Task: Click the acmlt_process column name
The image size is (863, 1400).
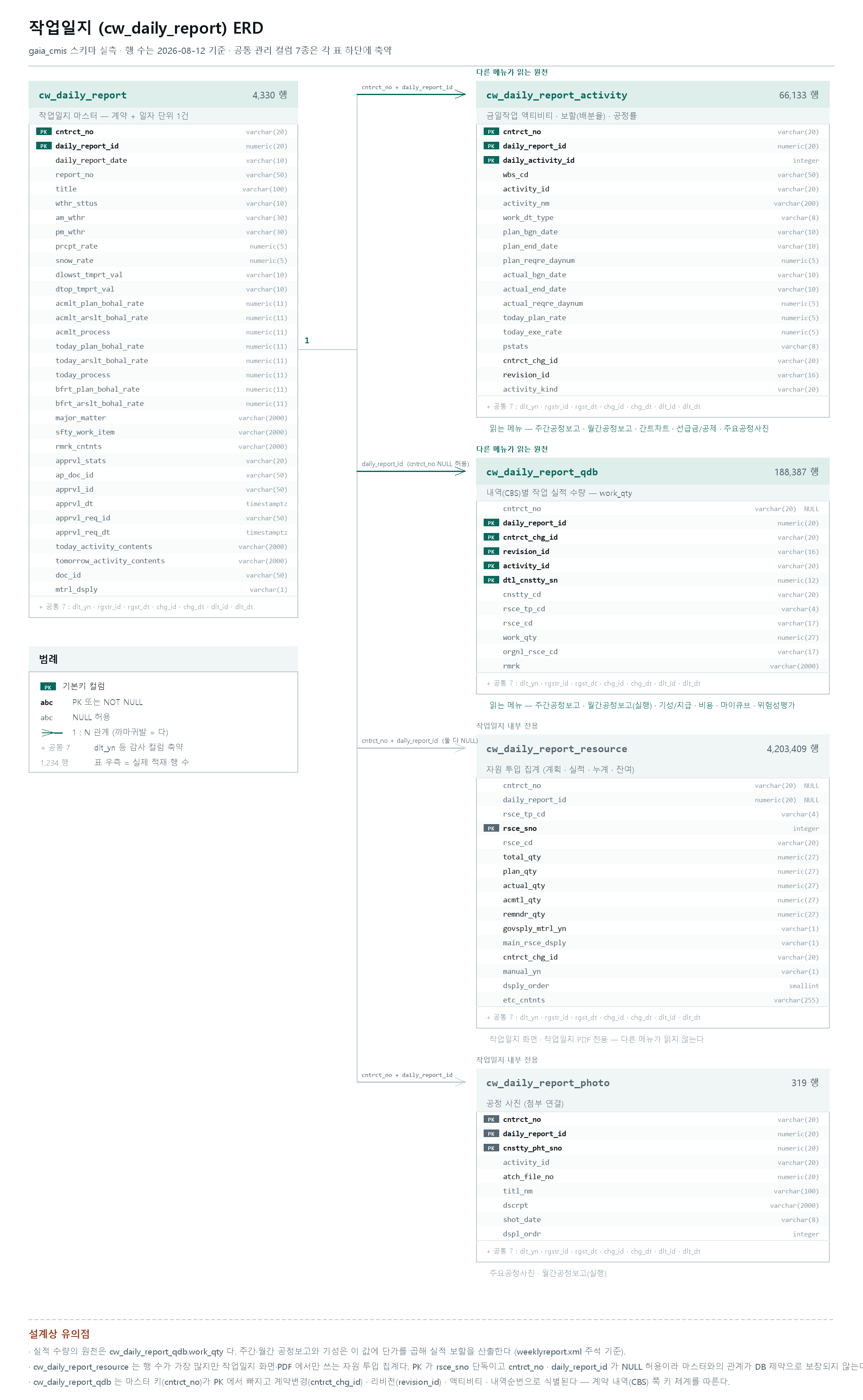Action: 83,331
